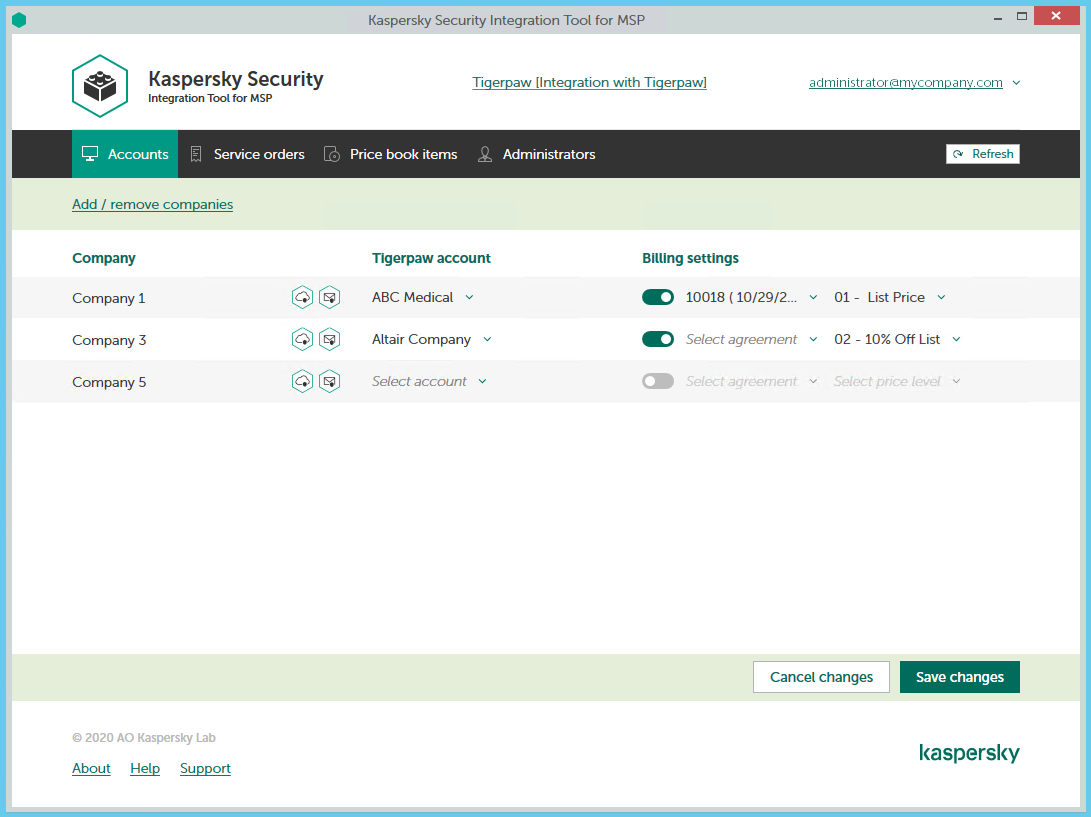
Task: Open the ABC Medical account dropdown
Action: [x=469, y=297]
